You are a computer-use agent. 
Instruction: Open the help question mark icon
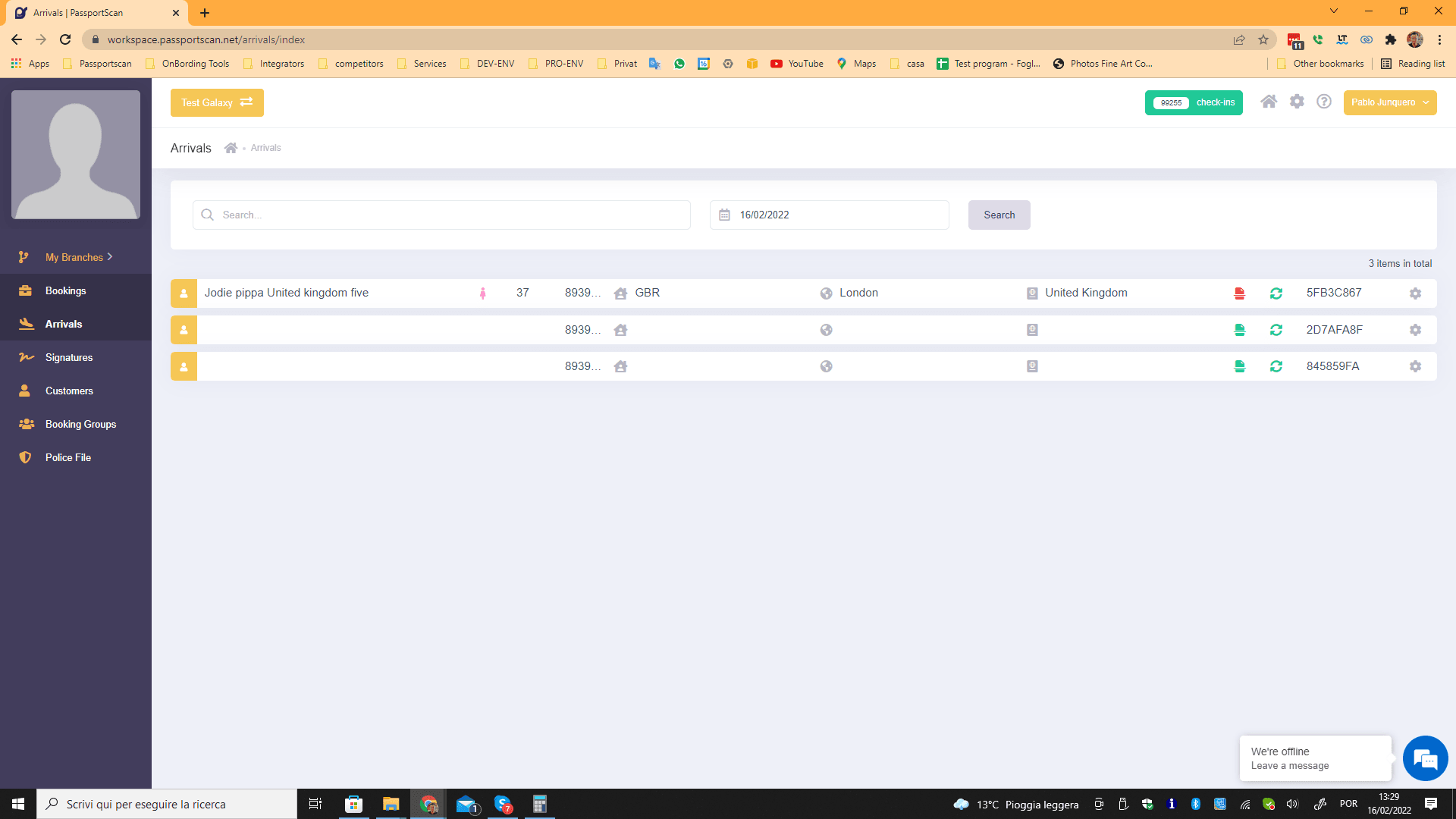(x=1324, y=102)
